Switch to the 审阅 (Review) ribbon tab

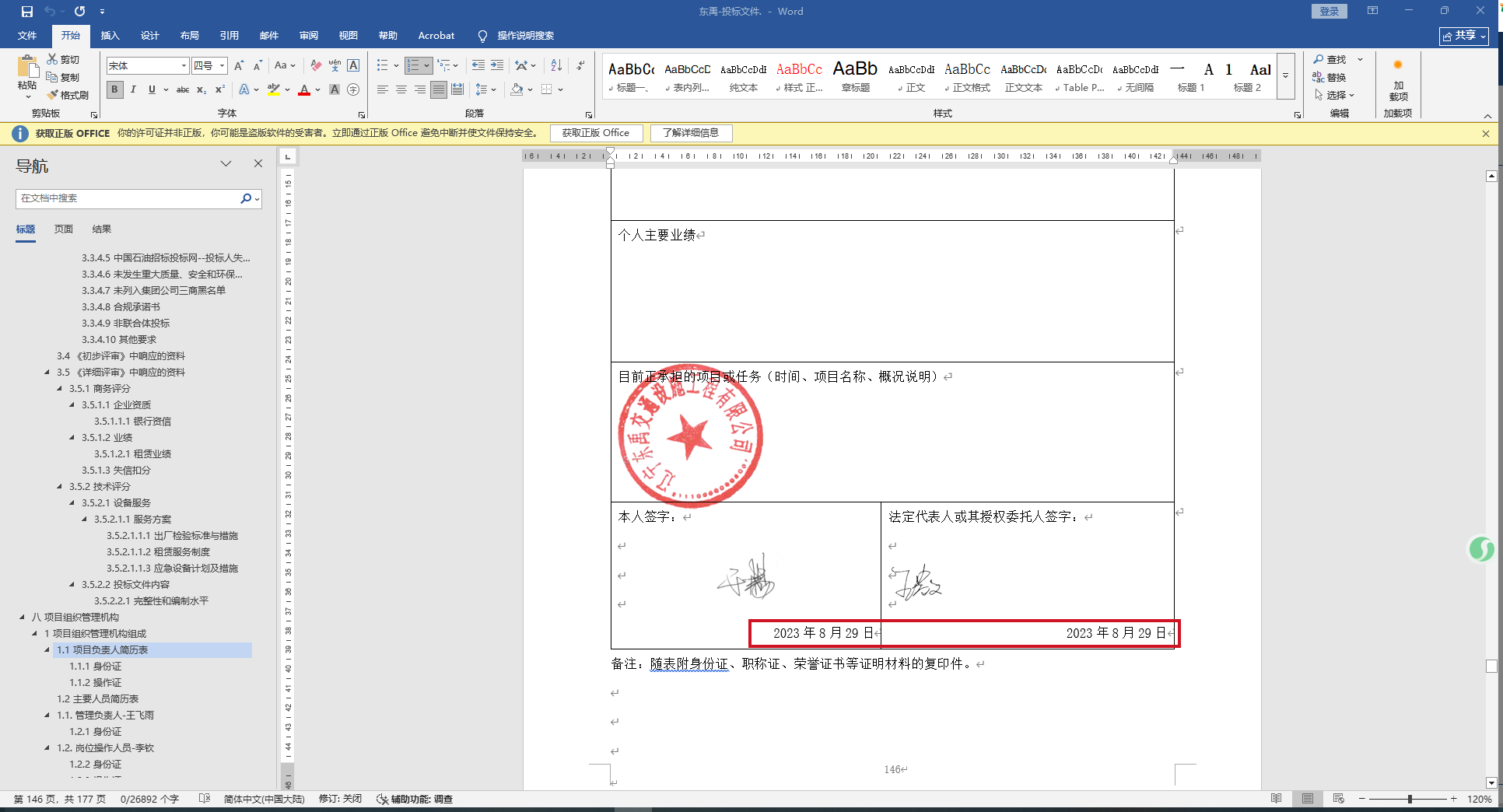click(309, 36)
